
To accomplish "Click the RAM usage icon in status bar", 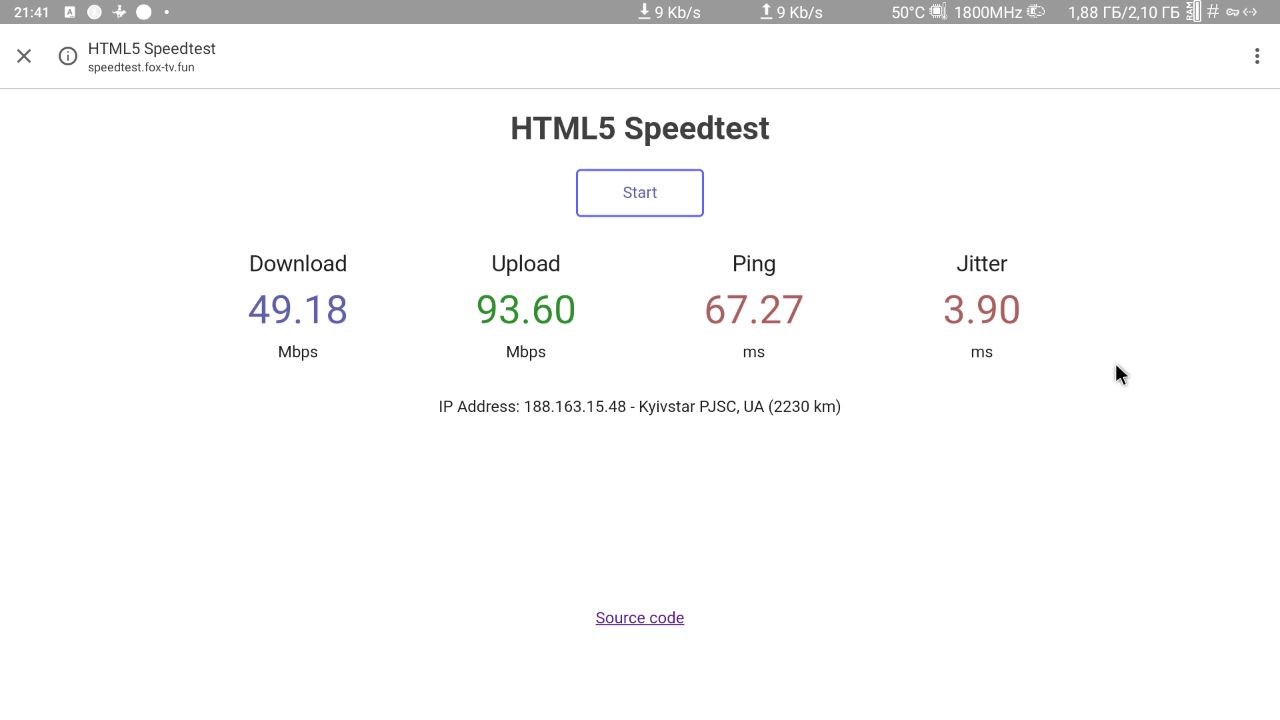I will tap(1193, 12).
